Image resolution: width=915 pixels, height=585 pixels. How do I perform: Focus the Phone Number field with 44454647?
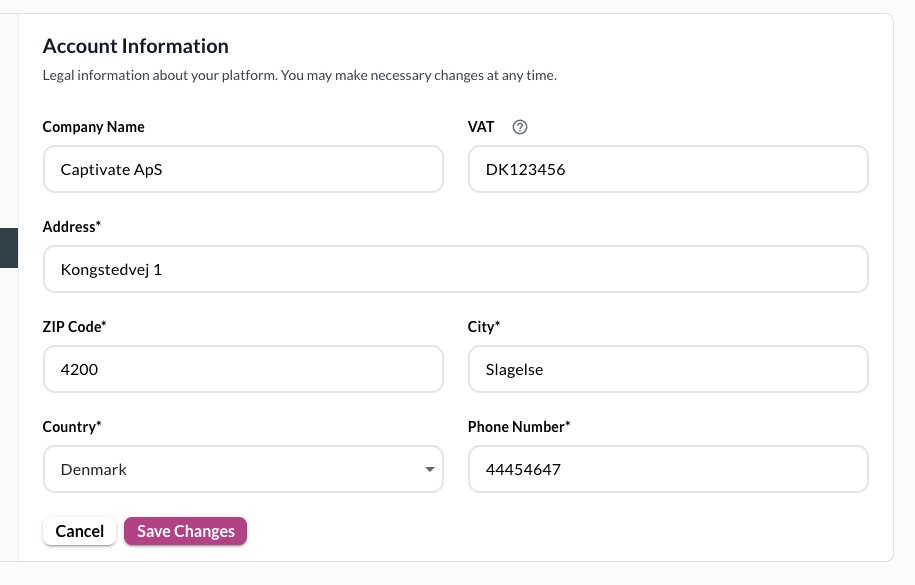coord(667,469)
